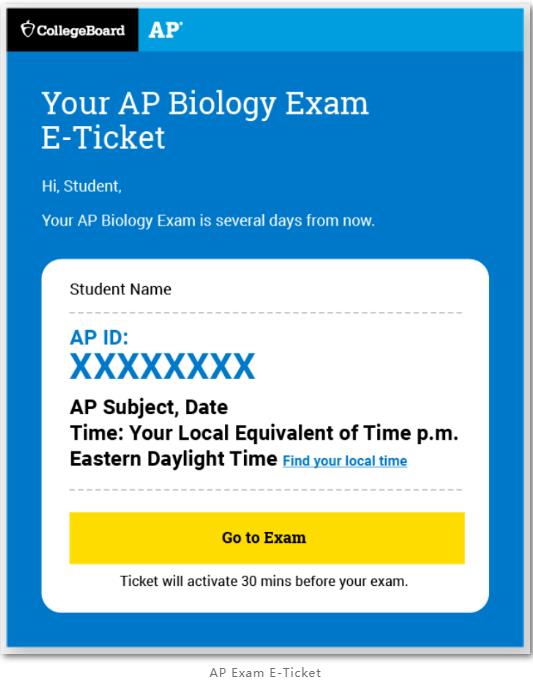
Task: Click the upper dashed divider under Student Name
Action: [x=265, y=312]
